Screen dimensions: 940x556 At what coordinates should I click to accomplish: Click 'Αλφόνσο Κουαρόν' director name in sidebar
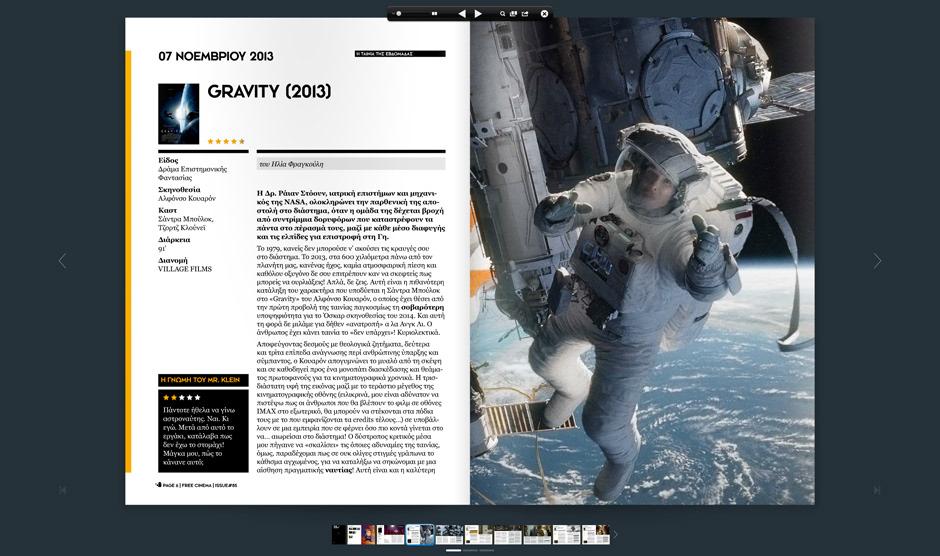[187, 198]
